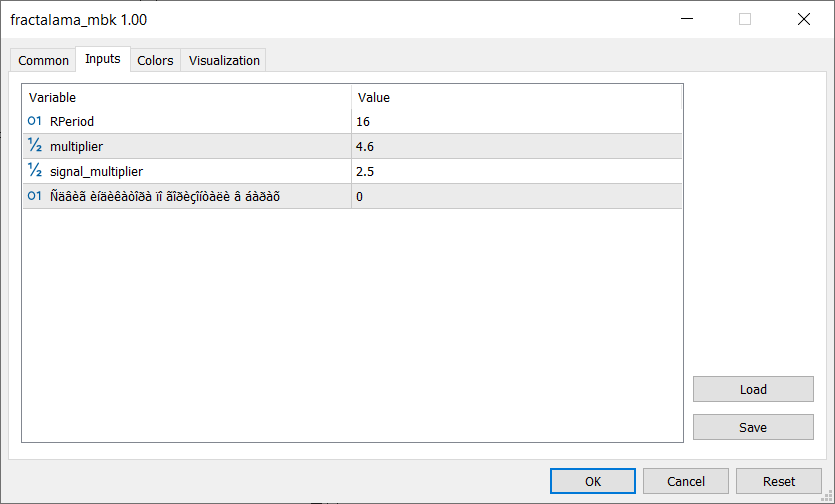Click the Value column header
The height and width of the screenshot is (504, 835).
(517, 97)
